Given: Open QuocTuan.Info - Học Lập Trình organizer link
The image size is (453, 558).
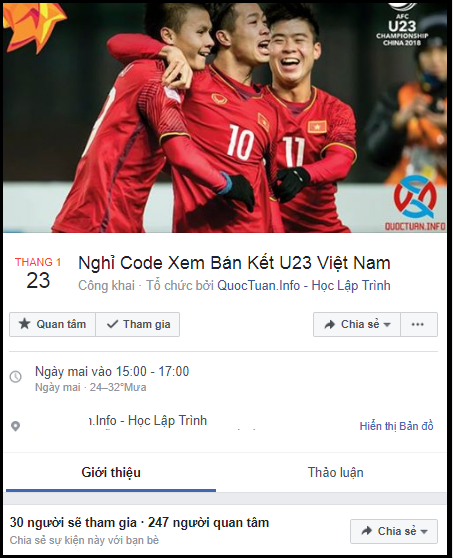Looking at the screenshot, I should [x=304, y=285].
